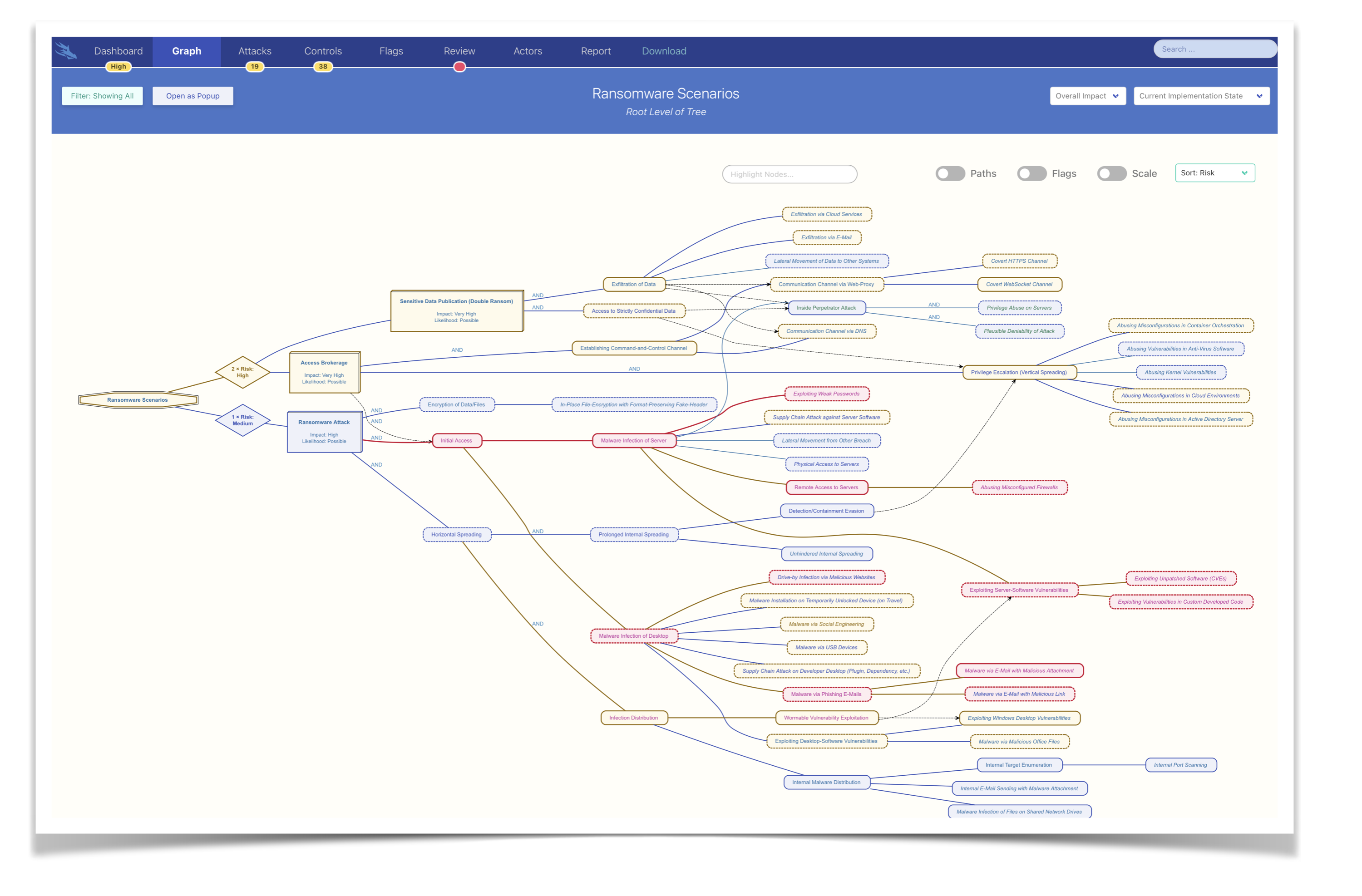Click the Highlight Nodes input field
Screen dimensions: 1362x896
click(789, 174)
